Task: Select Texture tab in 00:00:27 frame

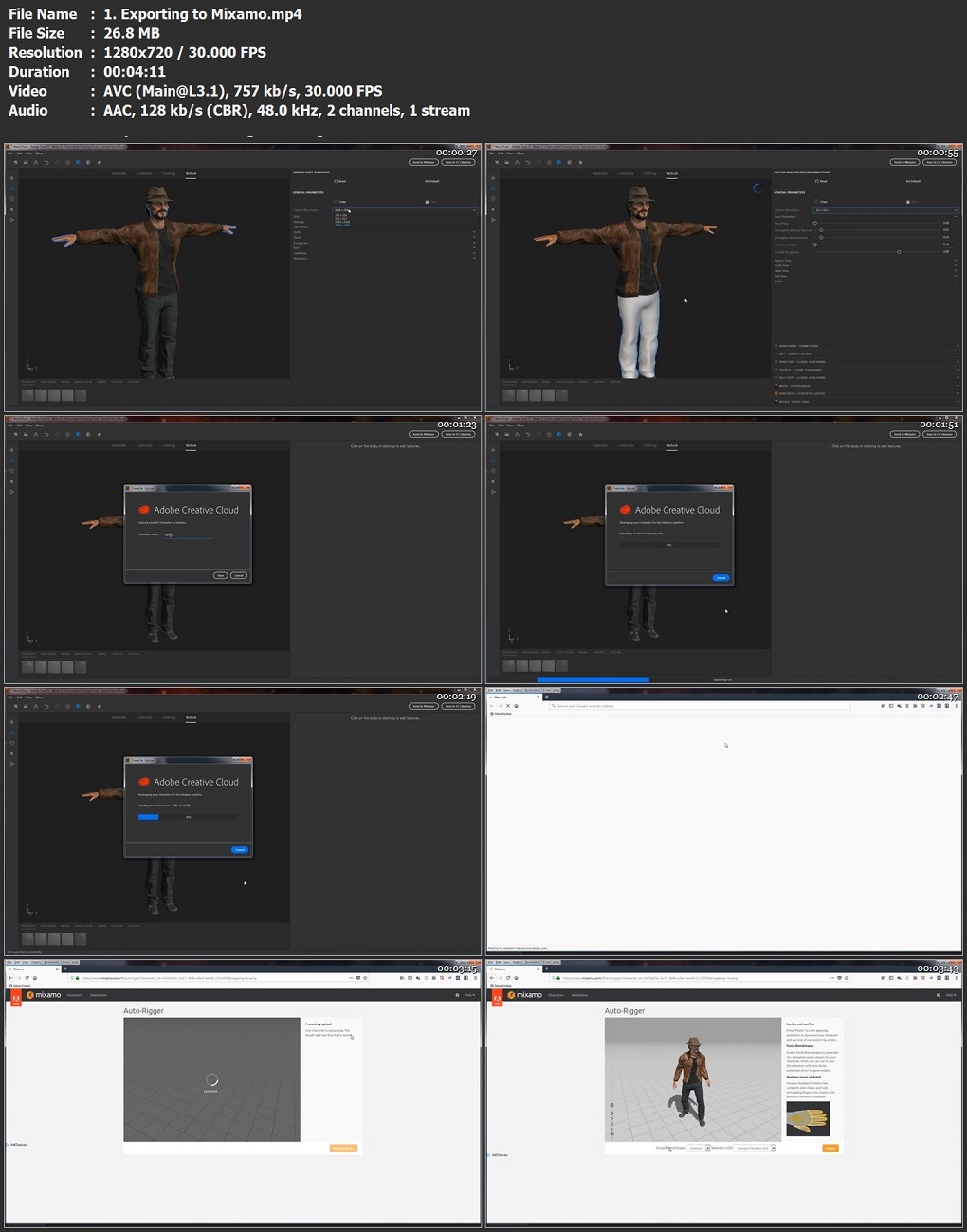Action: (191, 173)
